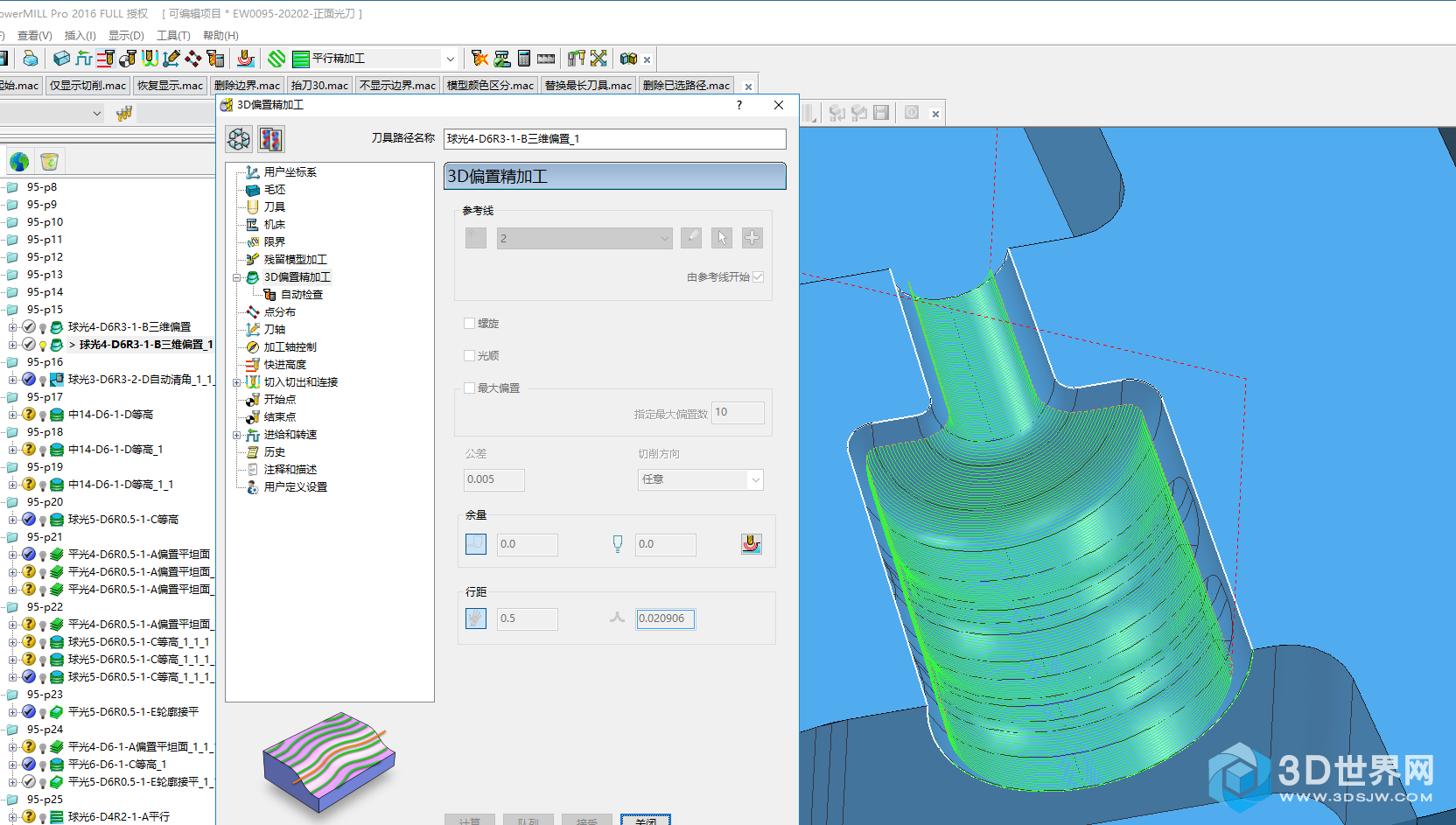Open the 平行精加工 strategy dropdown in the toolbar
The width and height of the screenshot is (1456, 825).
[x=450, y=59]
